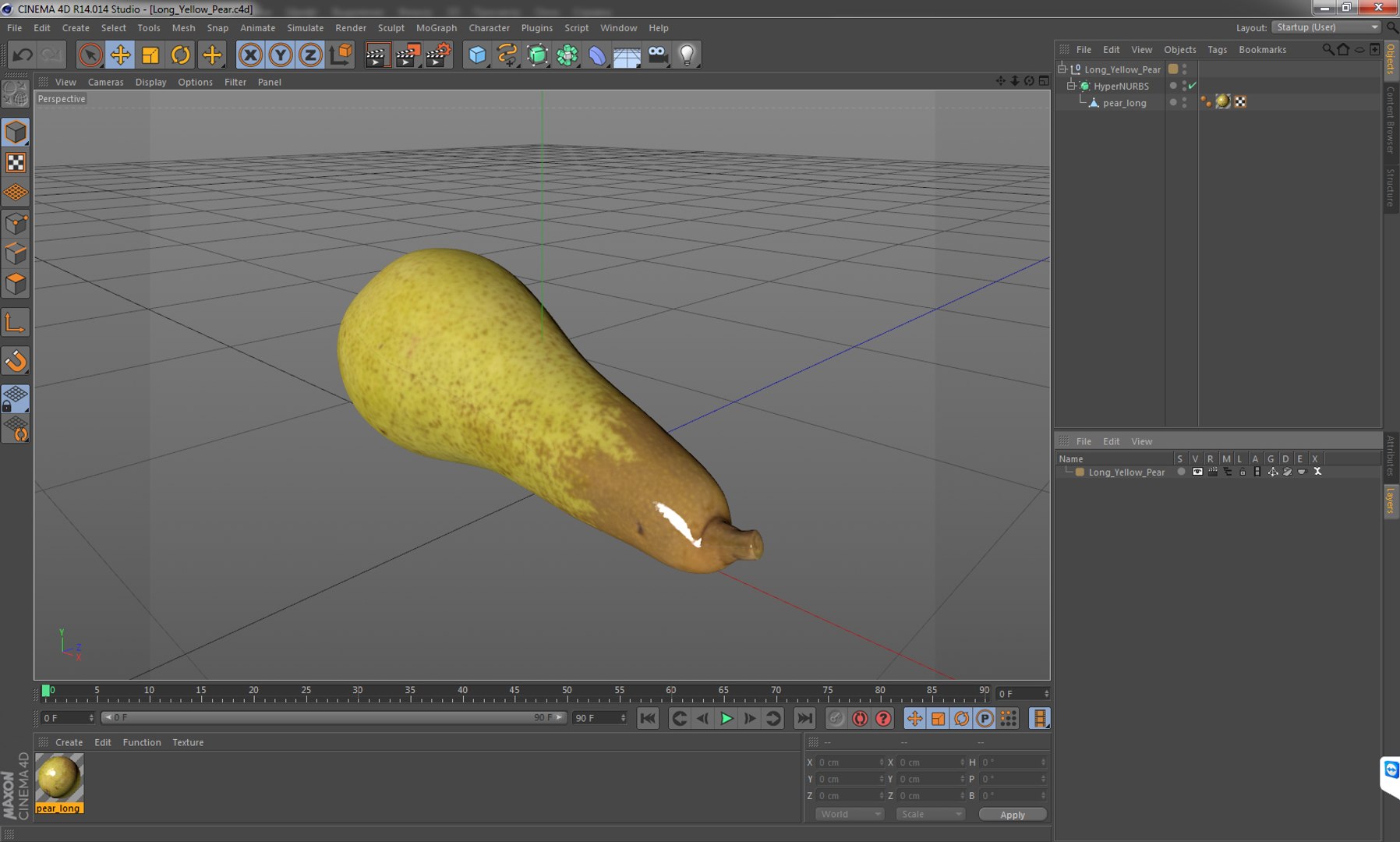
Task: Click Record Active Objects button
Action: coord(836,718)
